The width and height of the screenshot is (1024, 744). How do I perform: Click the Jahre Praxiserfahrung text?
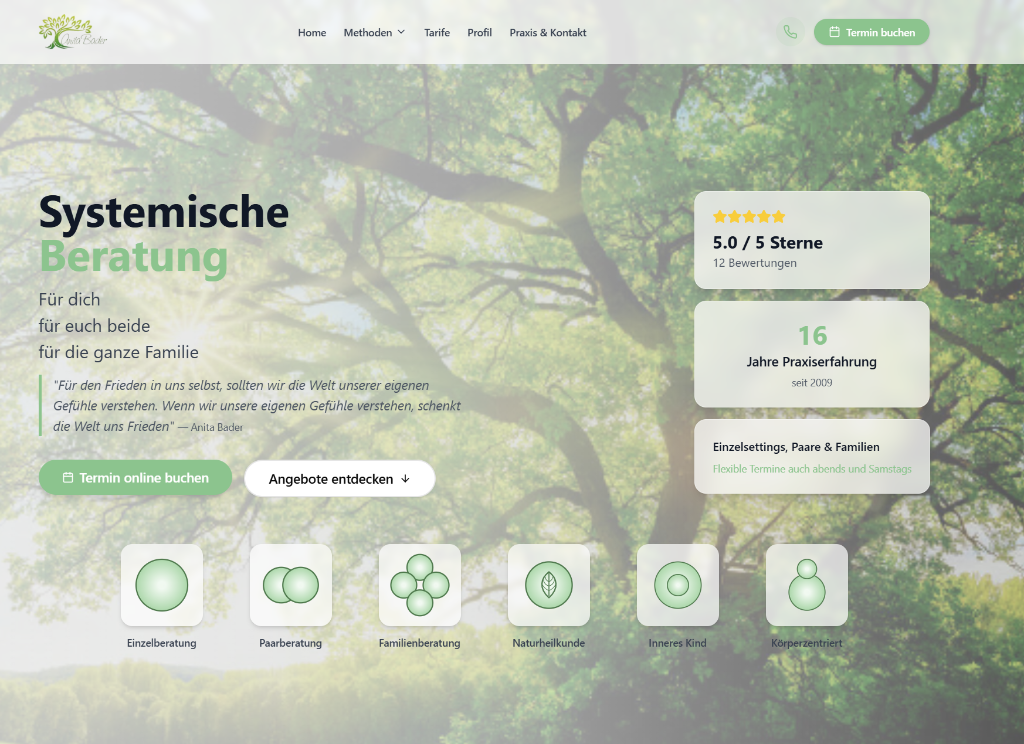tap(812, 361)
